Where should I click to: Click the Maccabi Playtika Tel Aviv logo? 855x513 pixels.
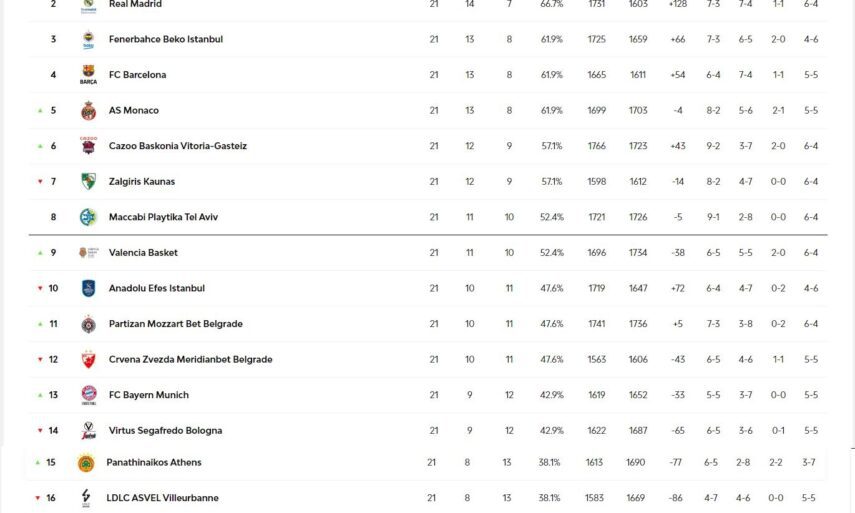click(x=88, y=217)
